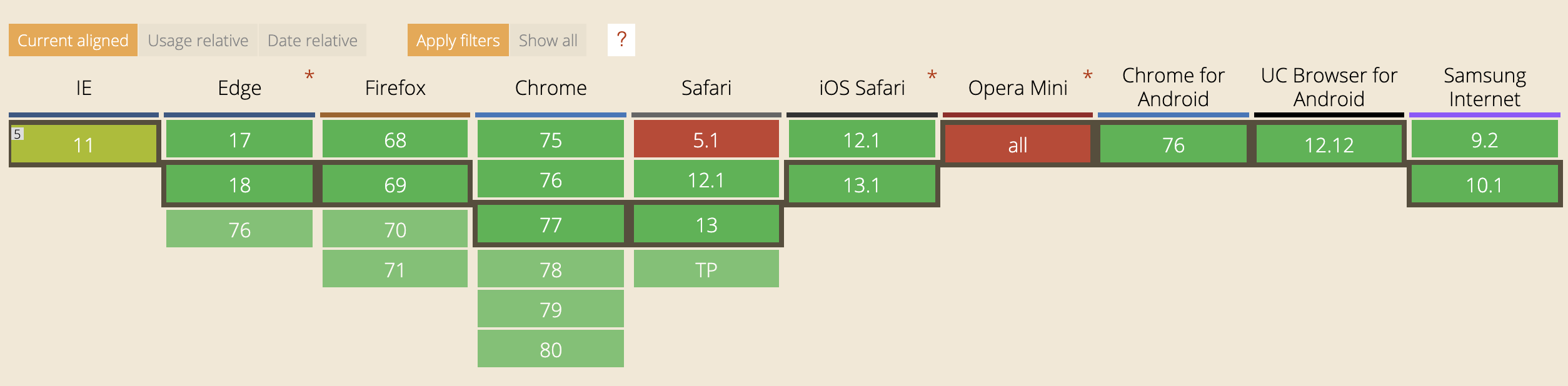The width and height of the screenshot is (1568, 386).
Task: Select the Edge 76 version cell
Action: point(239,229)
